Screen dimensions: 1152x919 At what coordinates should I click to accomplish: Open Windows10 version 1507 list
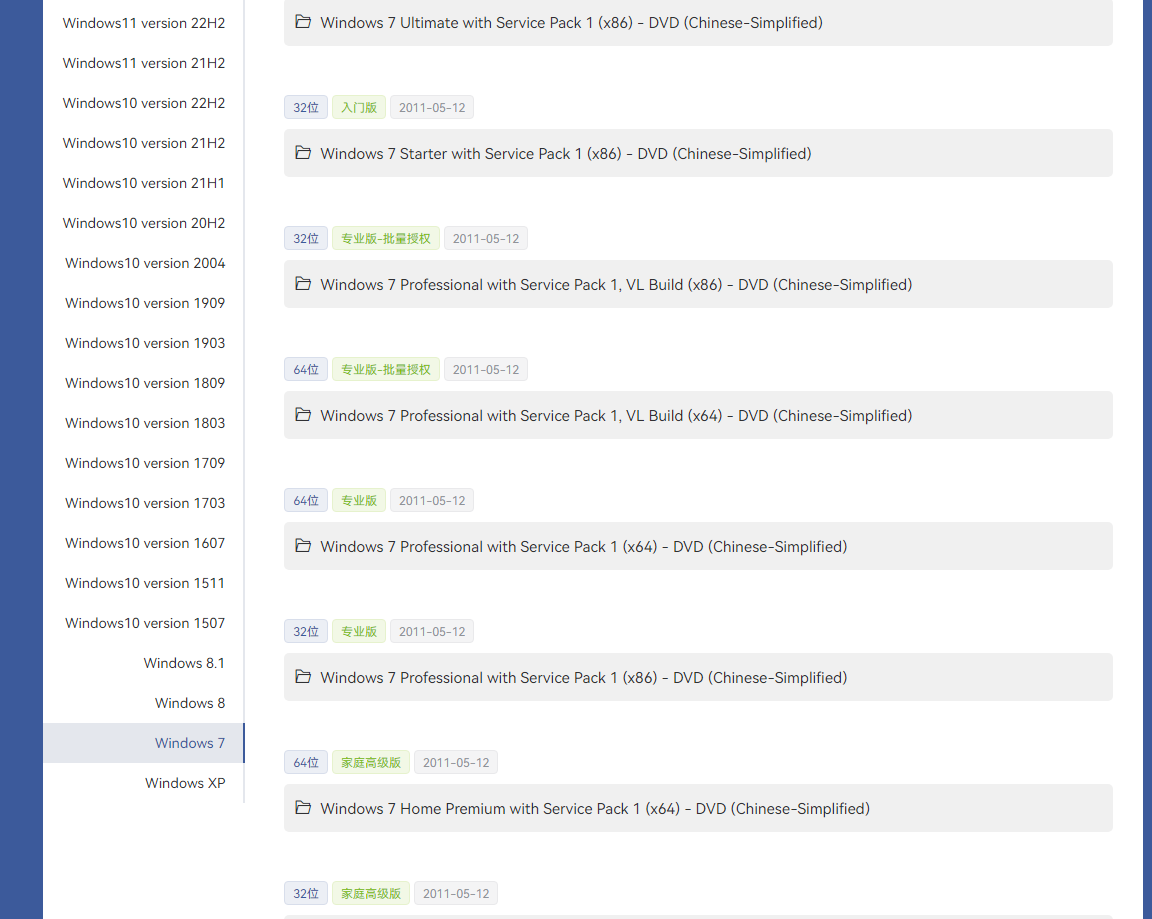click(145, 624)
